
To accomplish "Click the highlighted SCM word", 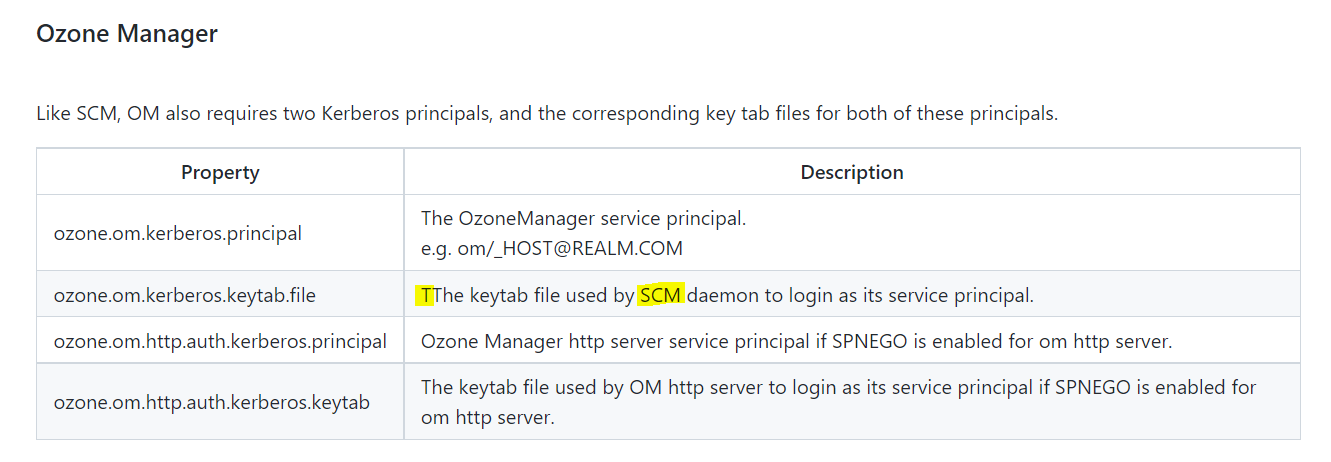I will (x=660, y=296).
